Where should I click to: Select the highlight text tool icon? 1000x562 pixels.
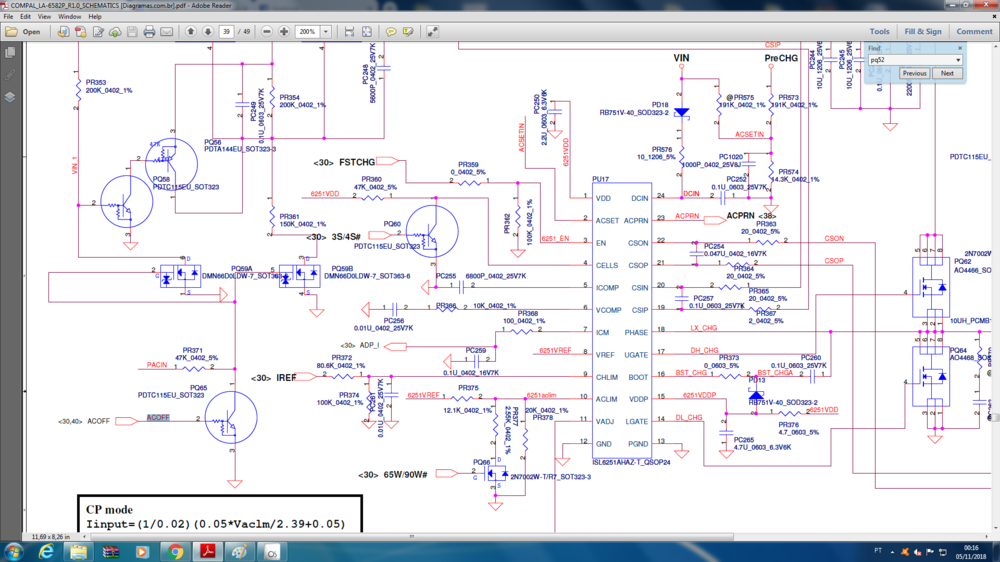point(408,31)
